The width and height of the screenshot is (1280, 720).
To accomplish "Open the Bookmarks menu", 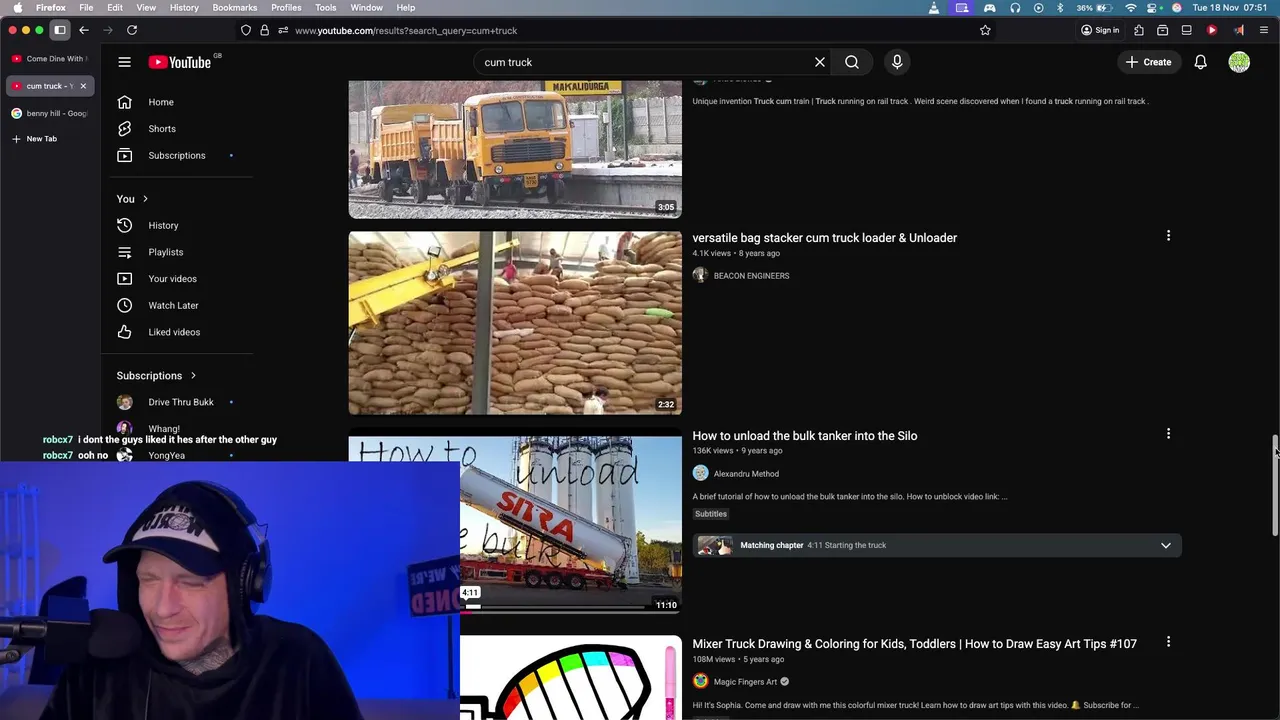I will pyautogui.click(x=235, y=7).
